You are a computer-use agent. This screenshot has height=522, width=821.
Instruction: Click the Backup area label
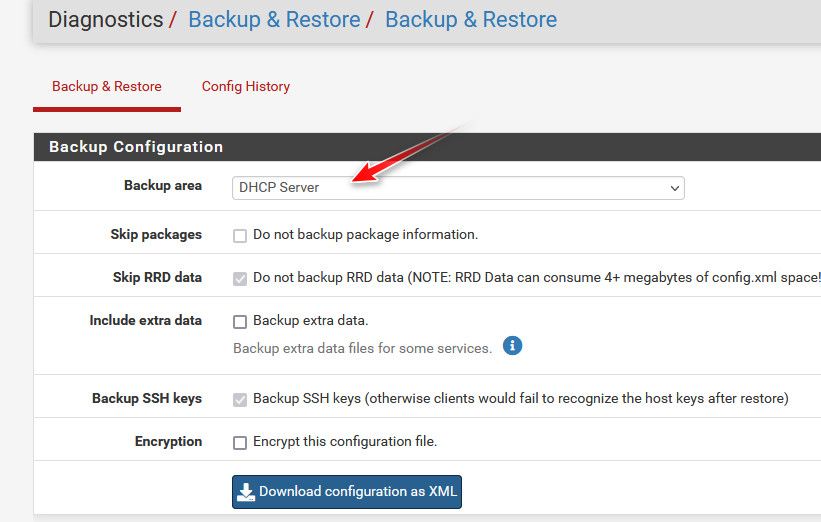[163, 185]
